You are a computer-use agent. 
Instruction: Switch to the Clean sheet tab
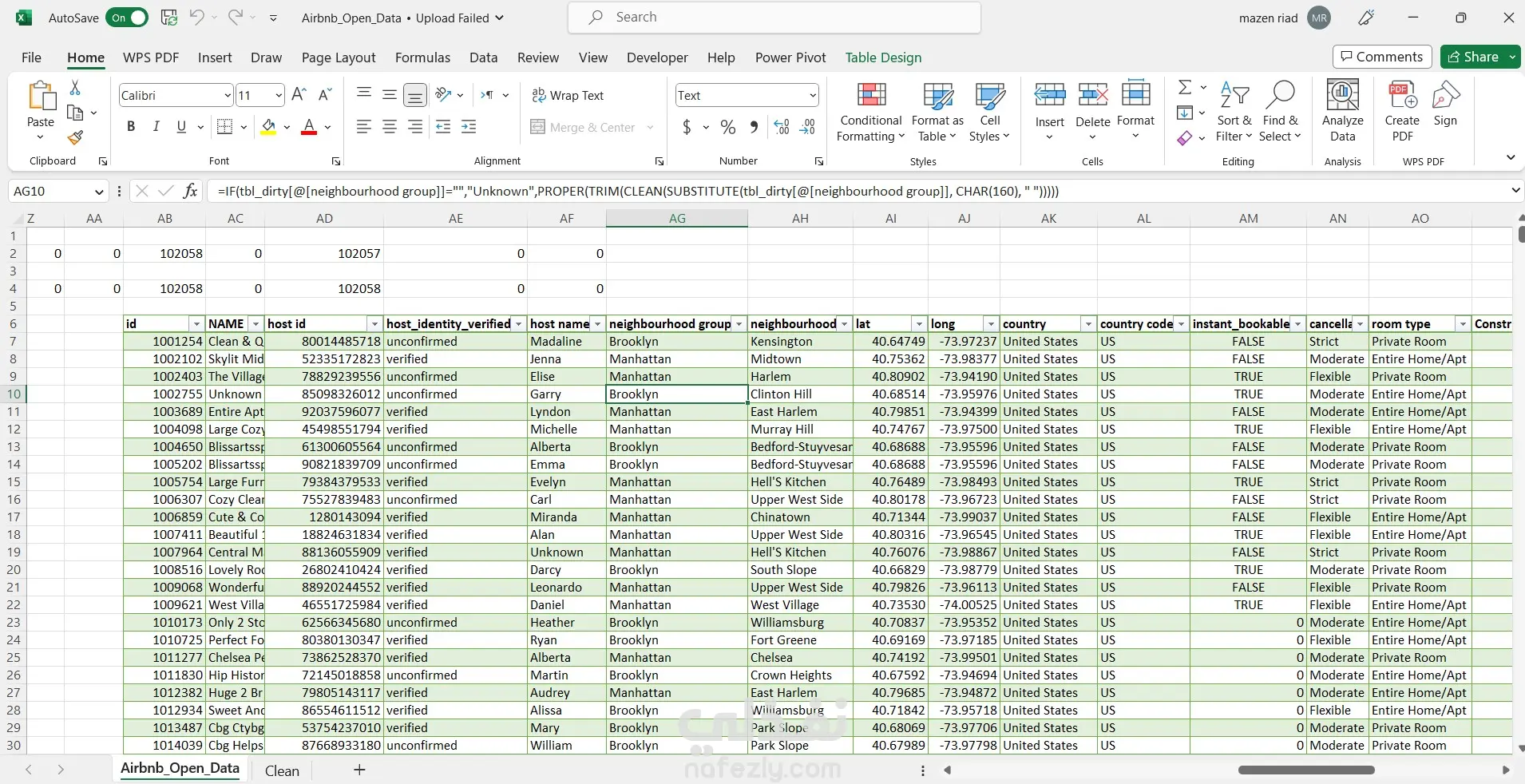click(x=282, y=770)
